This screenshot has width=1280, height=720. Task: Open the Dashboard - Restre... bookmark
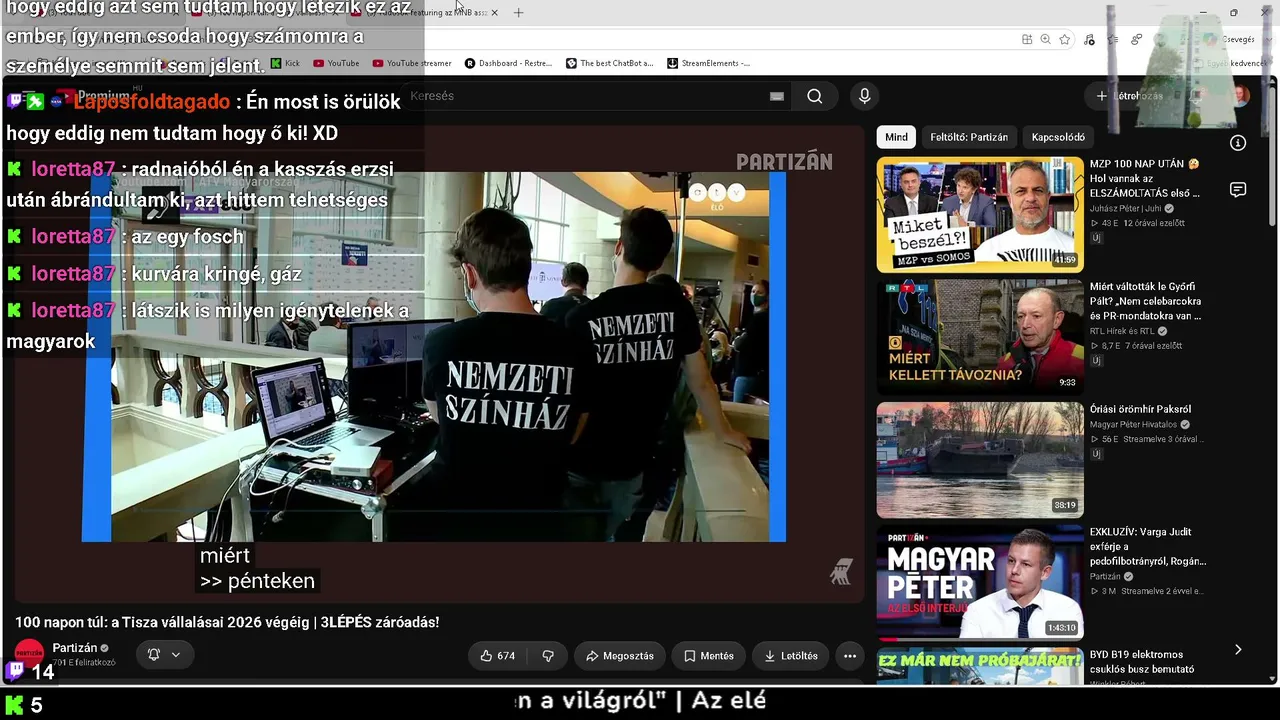(x=508, y=63)
